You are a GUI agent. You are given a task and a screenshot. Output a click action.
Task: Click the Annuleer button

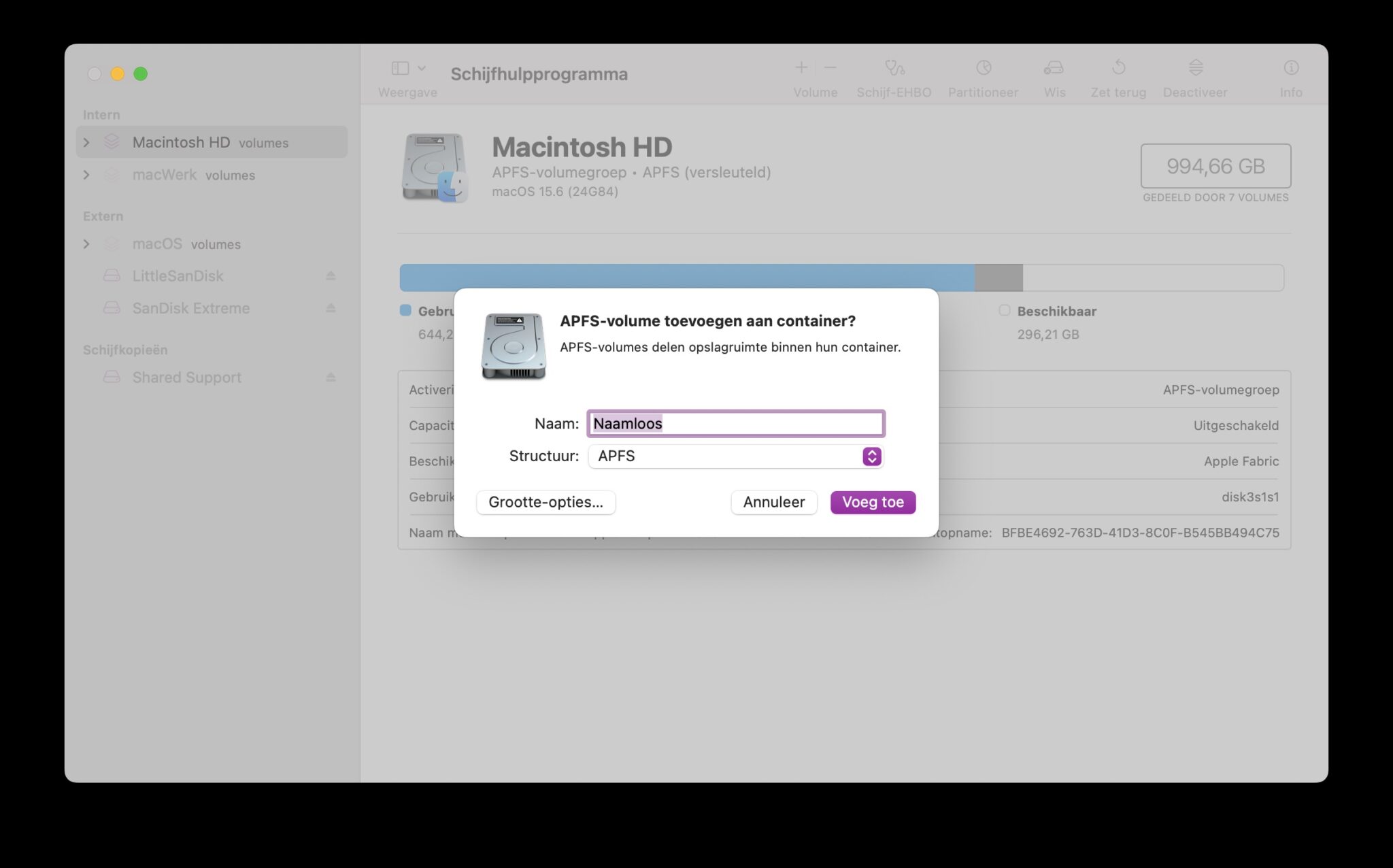[773, 502]
